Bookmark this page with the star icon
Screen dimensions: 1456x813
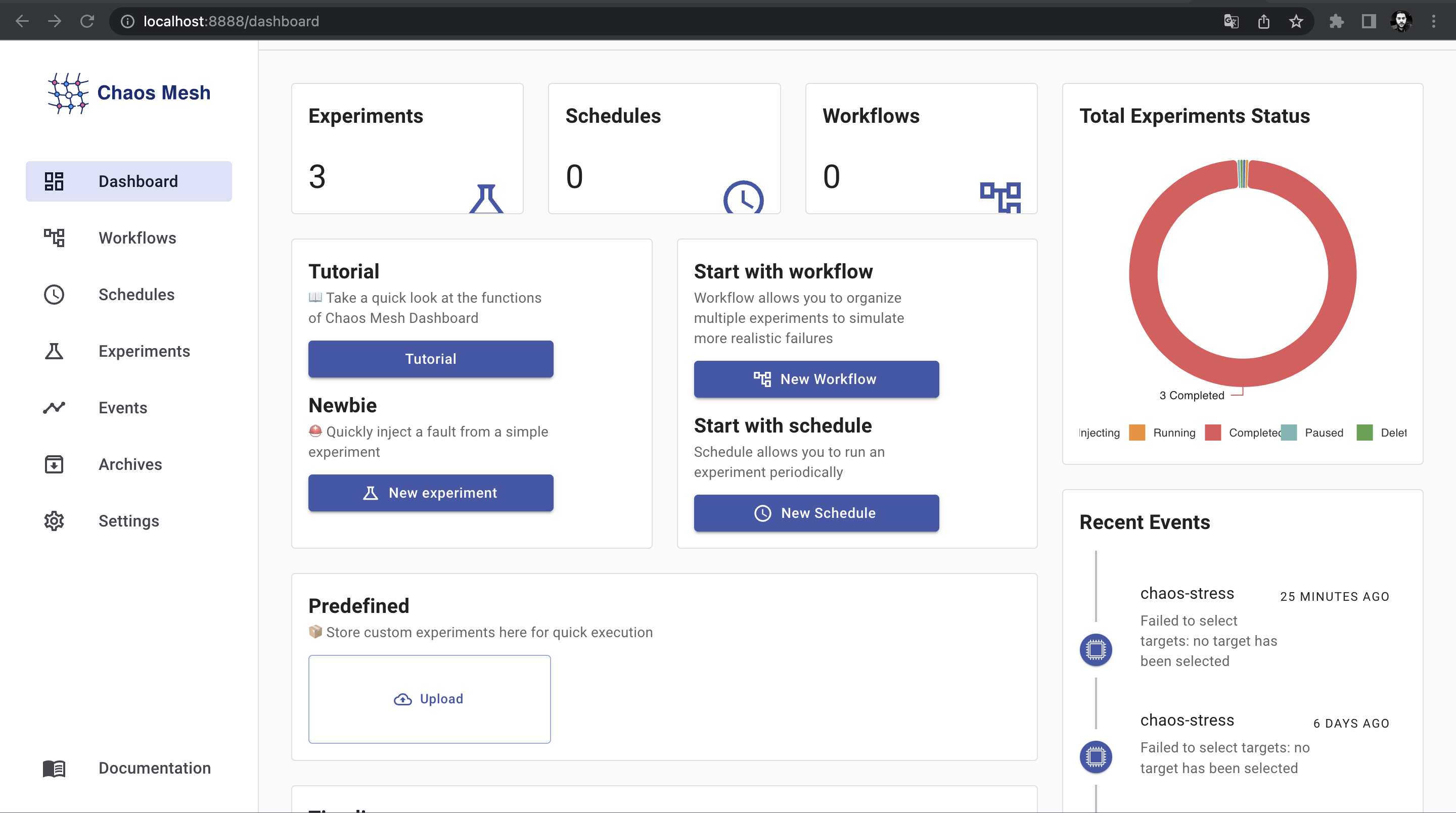pyautogui.click(x=1296, y=21)
